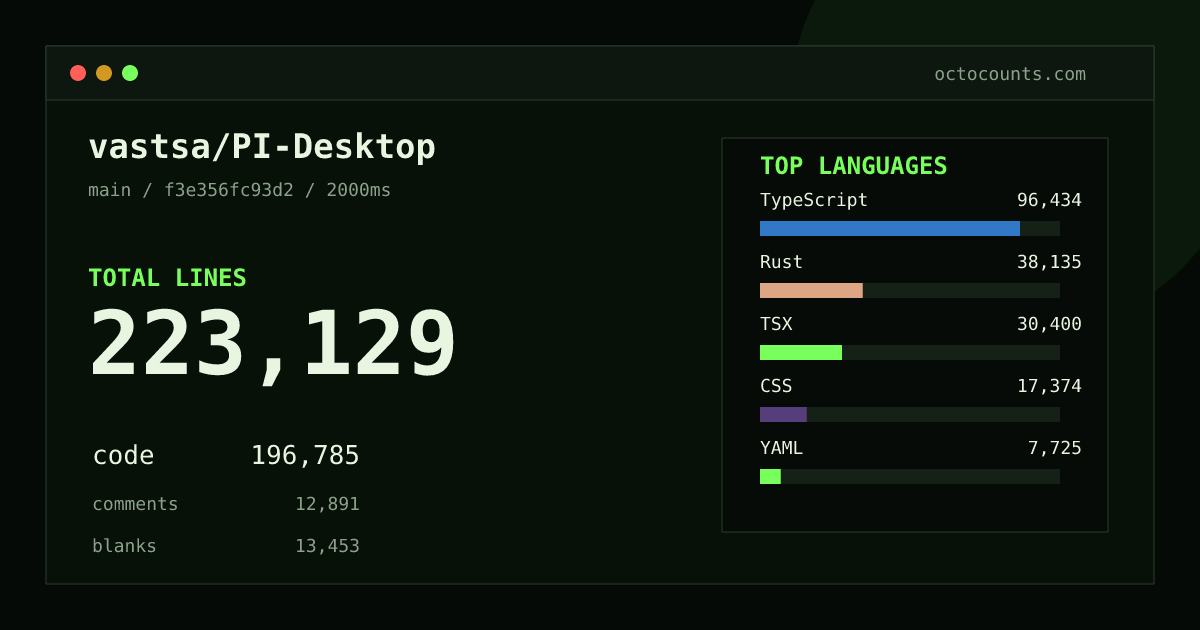Select the 223,129 total lines number
1200x630 pixels.
(x=273, y=345)
